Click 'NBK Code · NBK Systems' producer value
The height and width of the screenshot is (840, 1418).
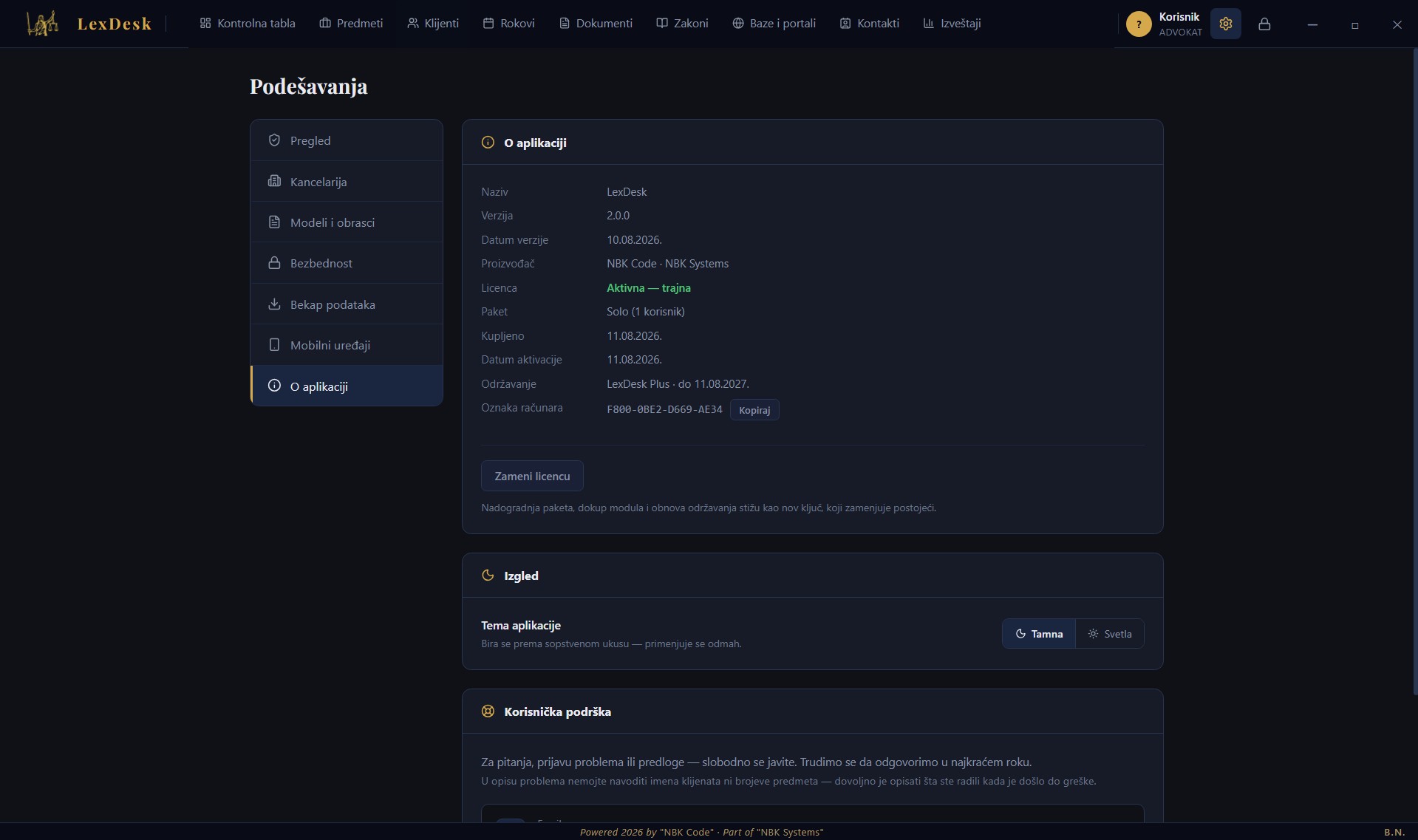click(667, 264)
